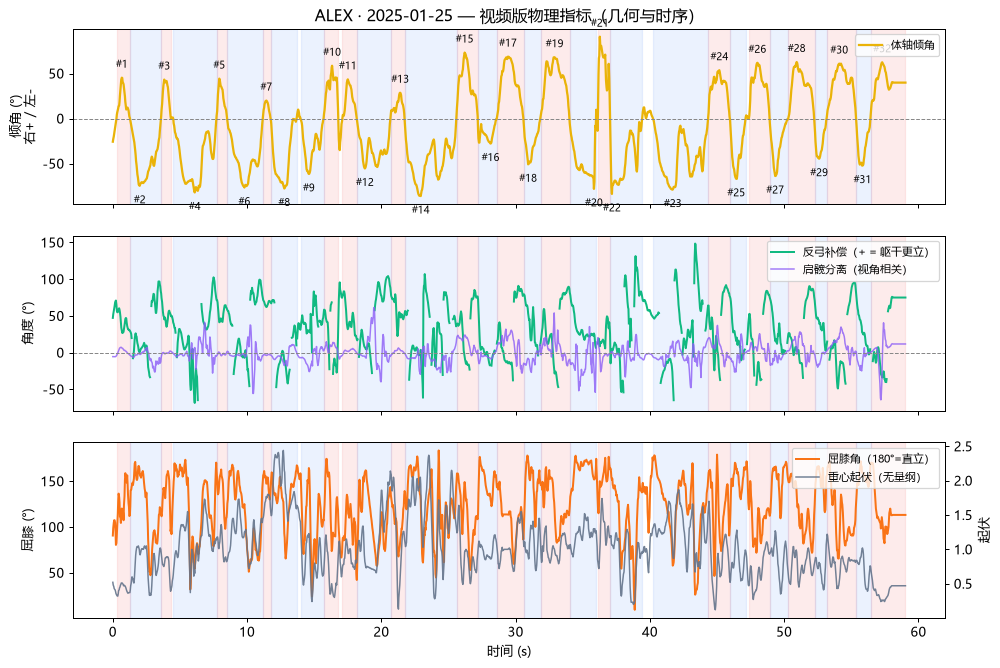Select the 体轴倾角 legend entry
This screenshot has height=668, width=1000.
tap(897, 45)
